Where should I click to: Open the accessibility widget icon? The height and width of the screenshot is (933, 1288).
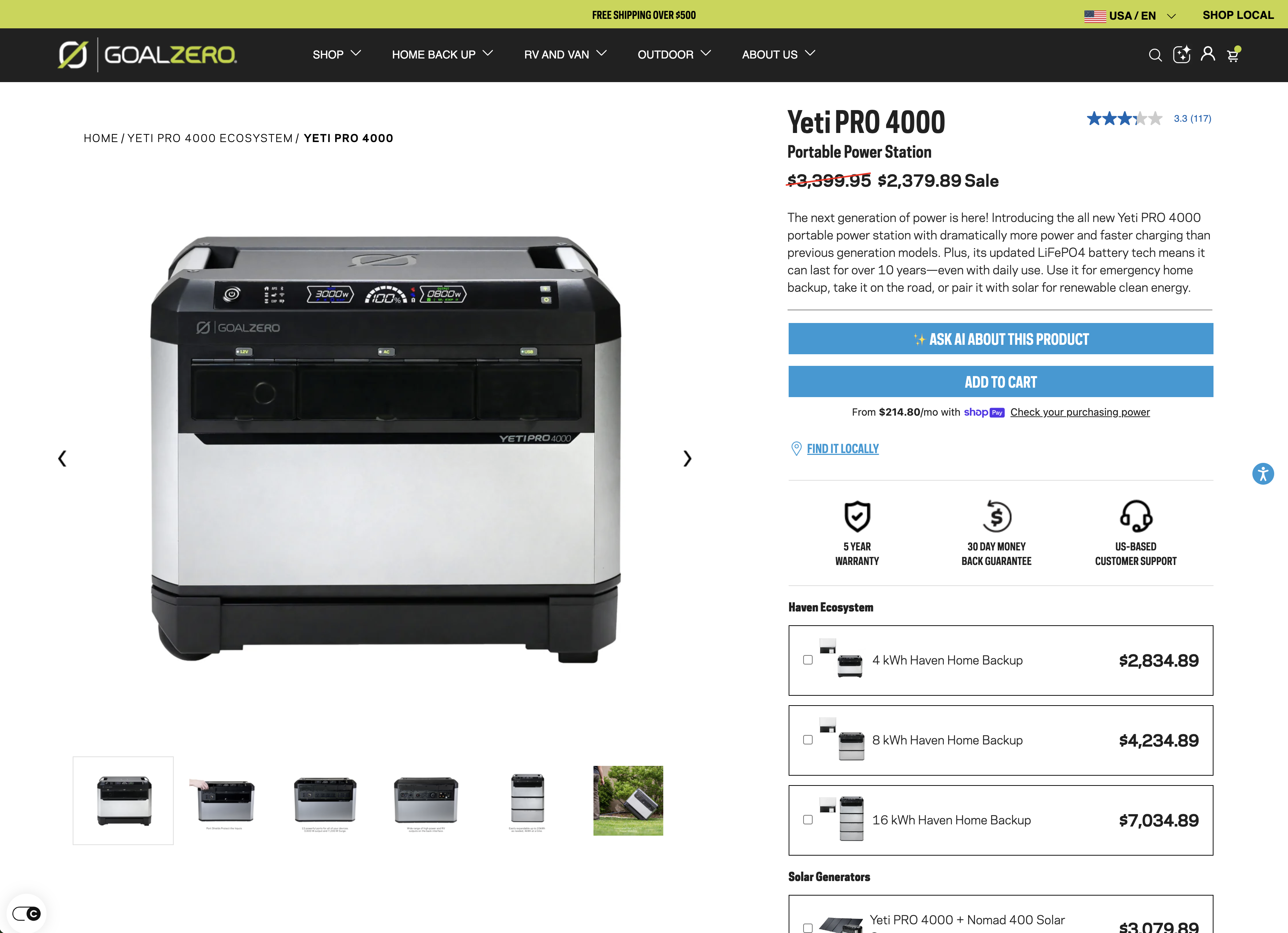[x=1263, y=474]
